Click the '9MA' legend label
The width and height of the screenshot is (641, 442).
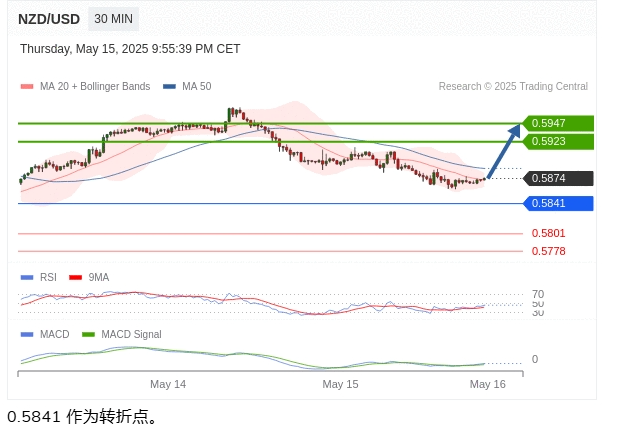(99, 277)
